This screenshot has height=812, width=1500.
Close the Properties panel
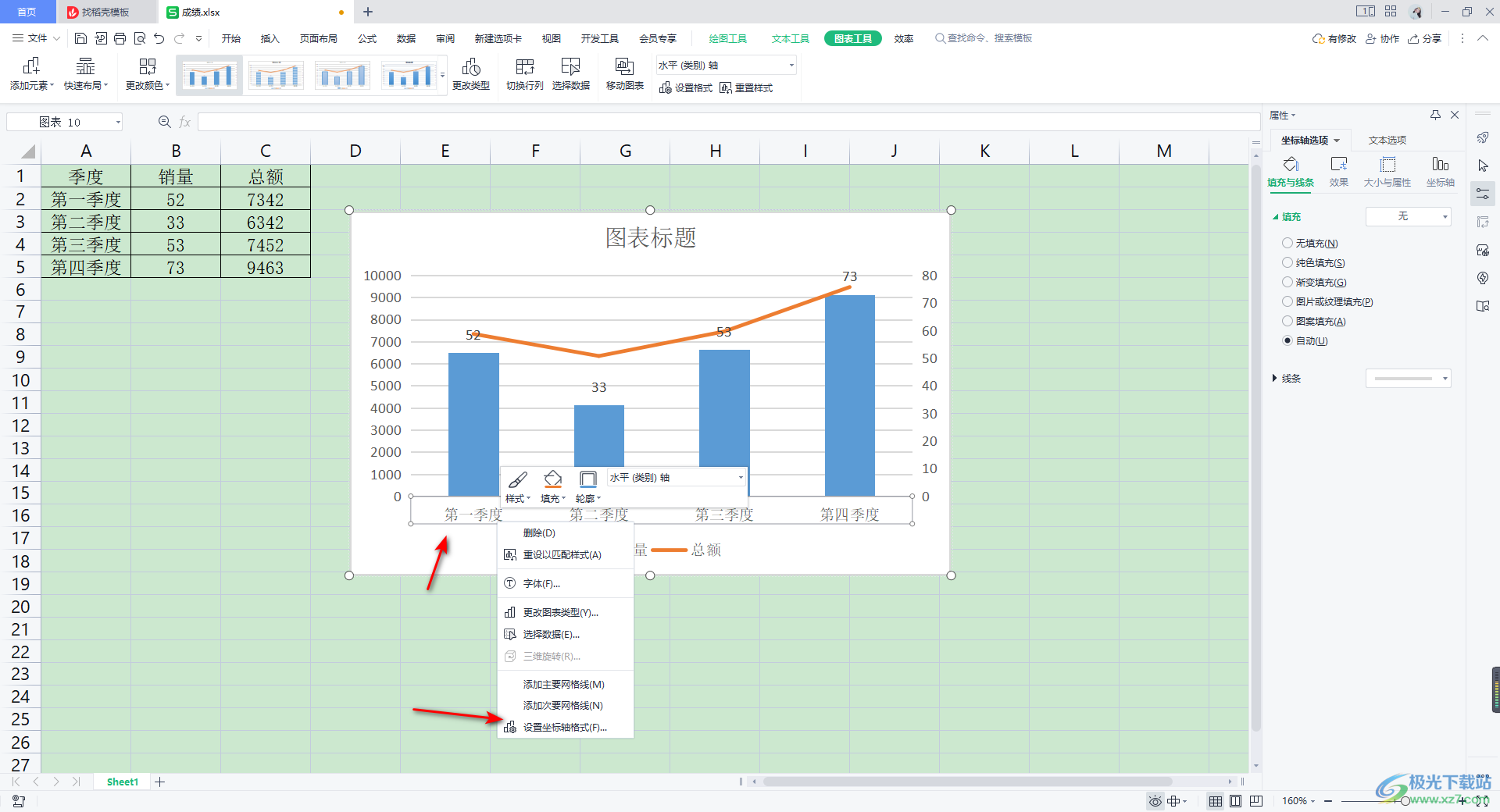[1455, 115]
